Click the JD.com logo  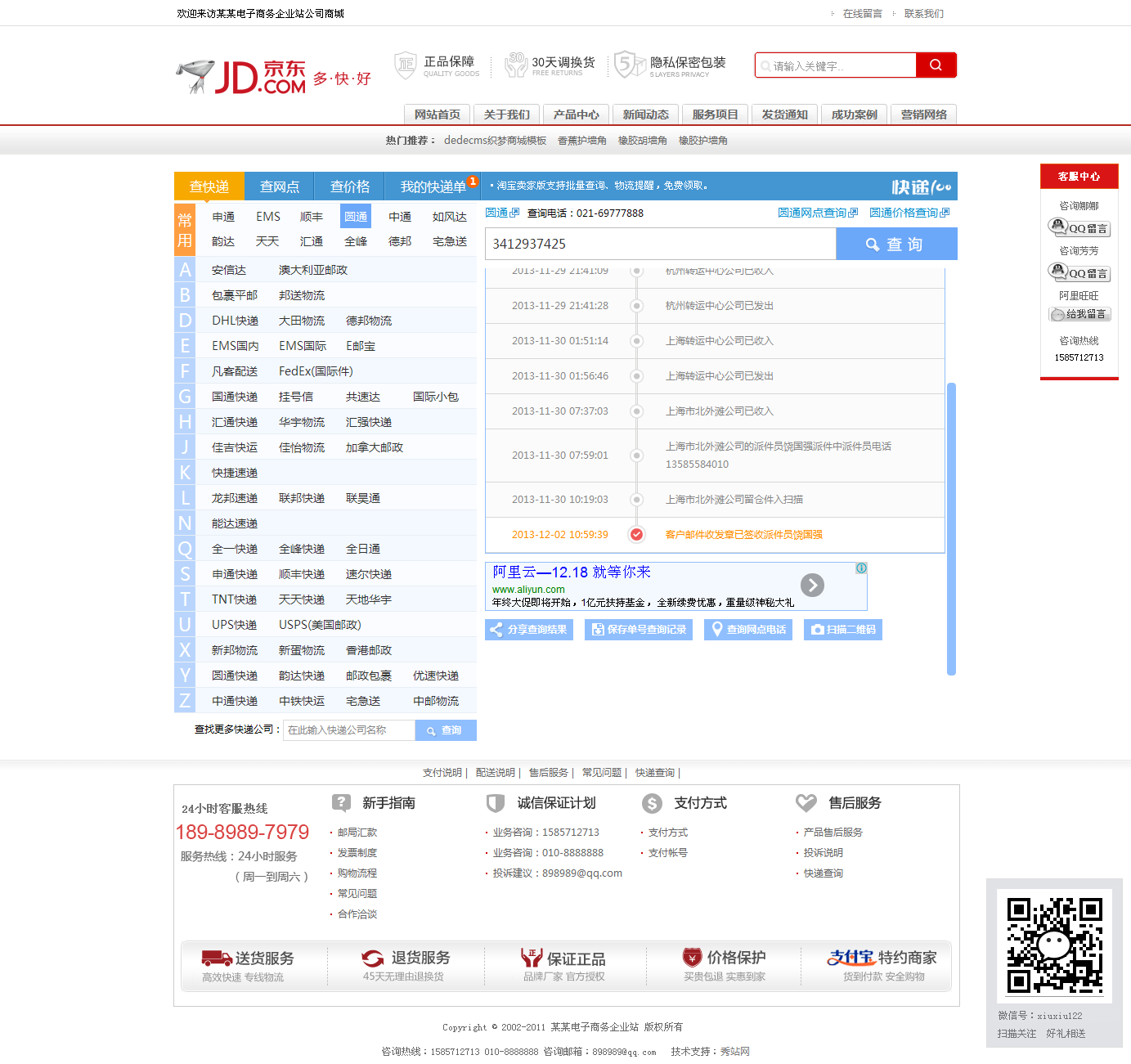pyautogui.click(x=241, y=77)
